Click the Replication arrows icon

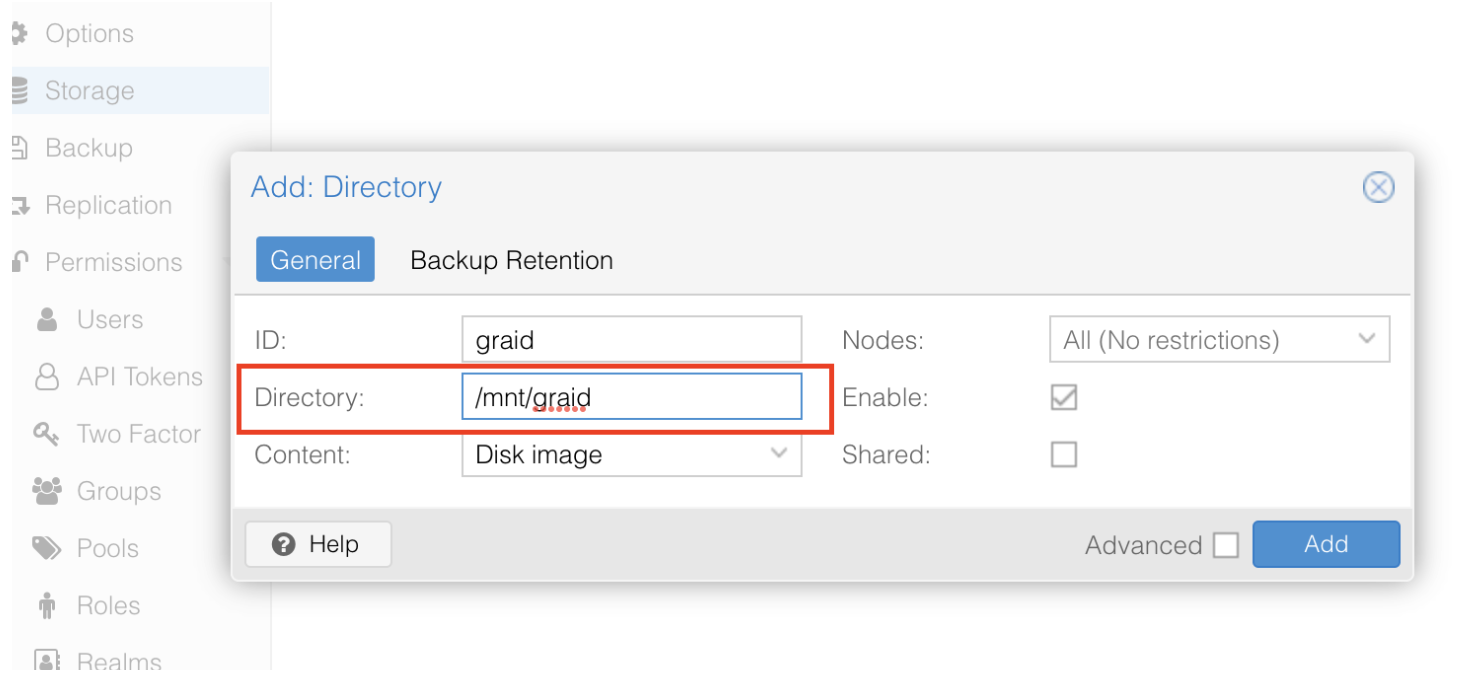(19, 206)
